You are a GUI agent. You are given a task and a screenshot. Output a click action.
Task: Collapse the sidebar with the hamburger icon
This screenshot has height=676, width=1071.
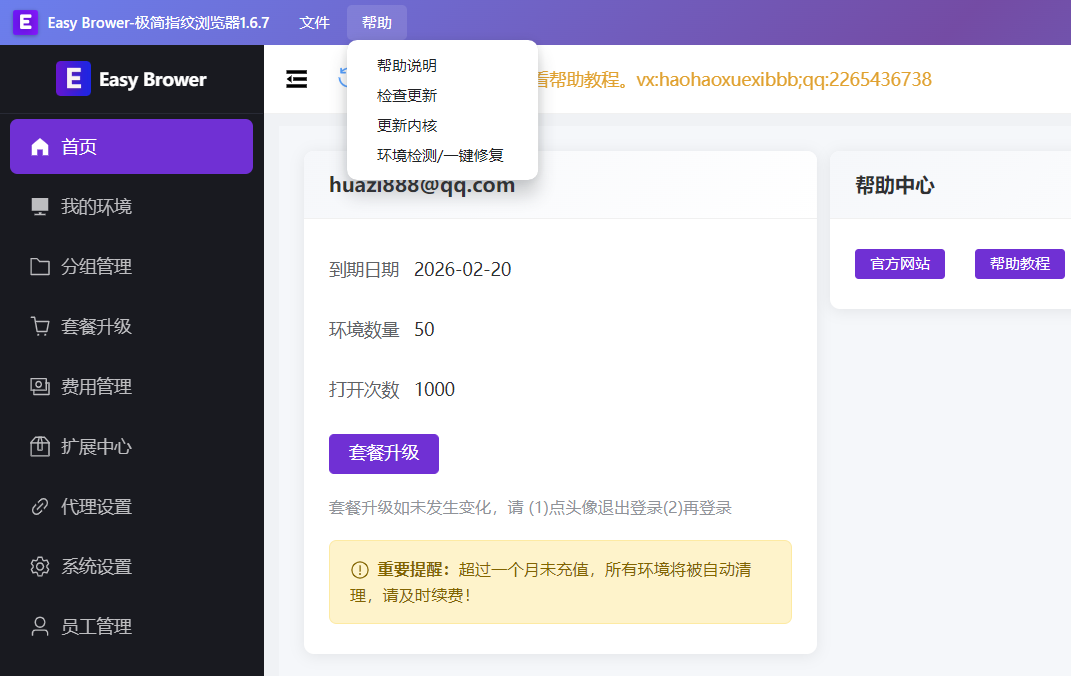point(297,79)
